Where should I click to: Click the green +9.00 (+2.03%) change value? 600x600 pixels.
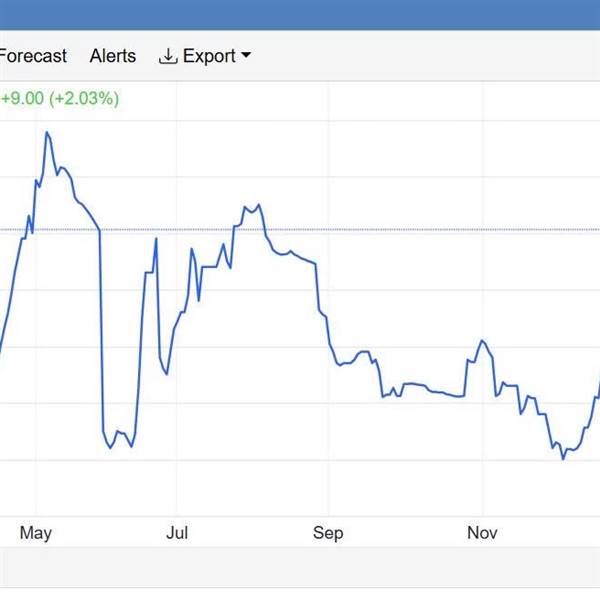[60, 99]
